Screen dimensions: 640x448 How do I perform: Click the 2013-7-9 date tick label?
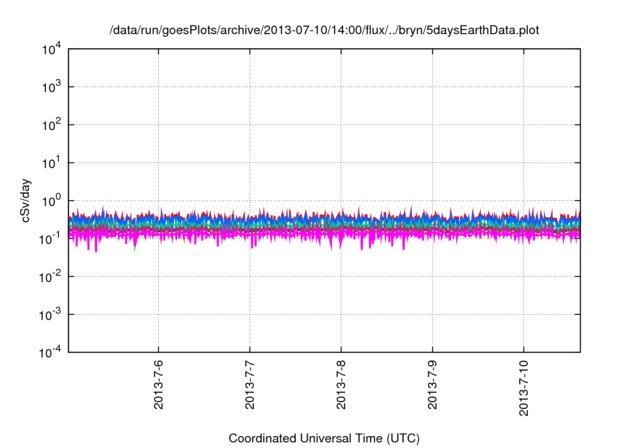(433, 384)
